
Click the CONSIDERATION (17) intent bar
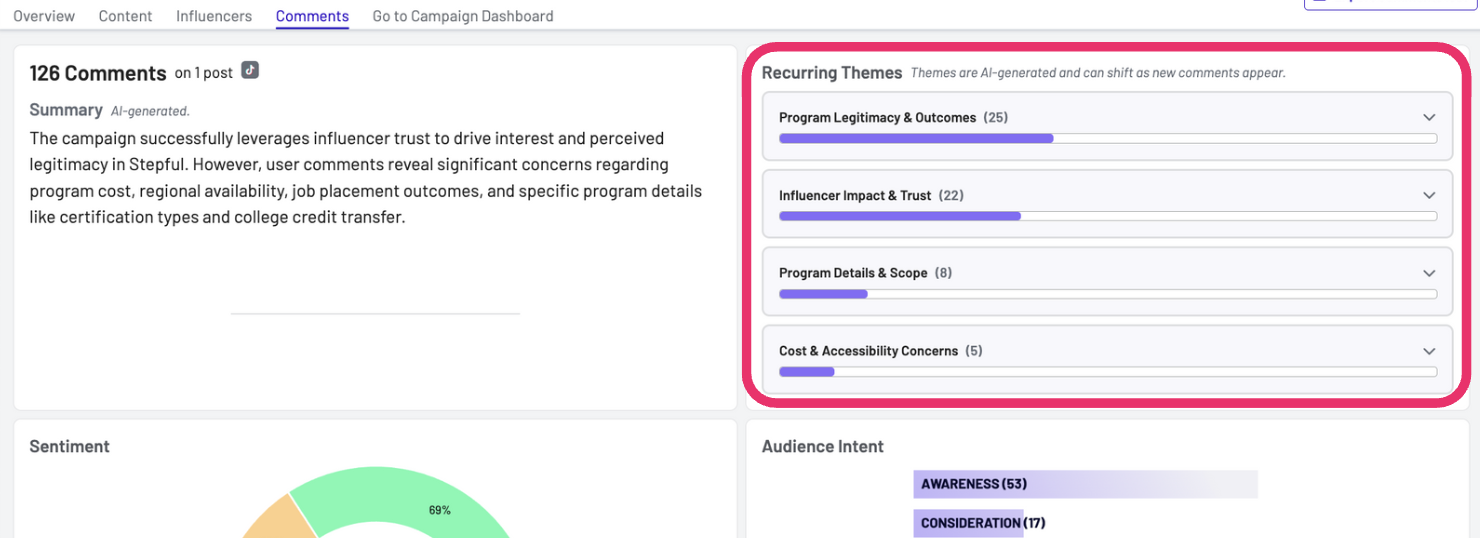[x=979, y=523]
